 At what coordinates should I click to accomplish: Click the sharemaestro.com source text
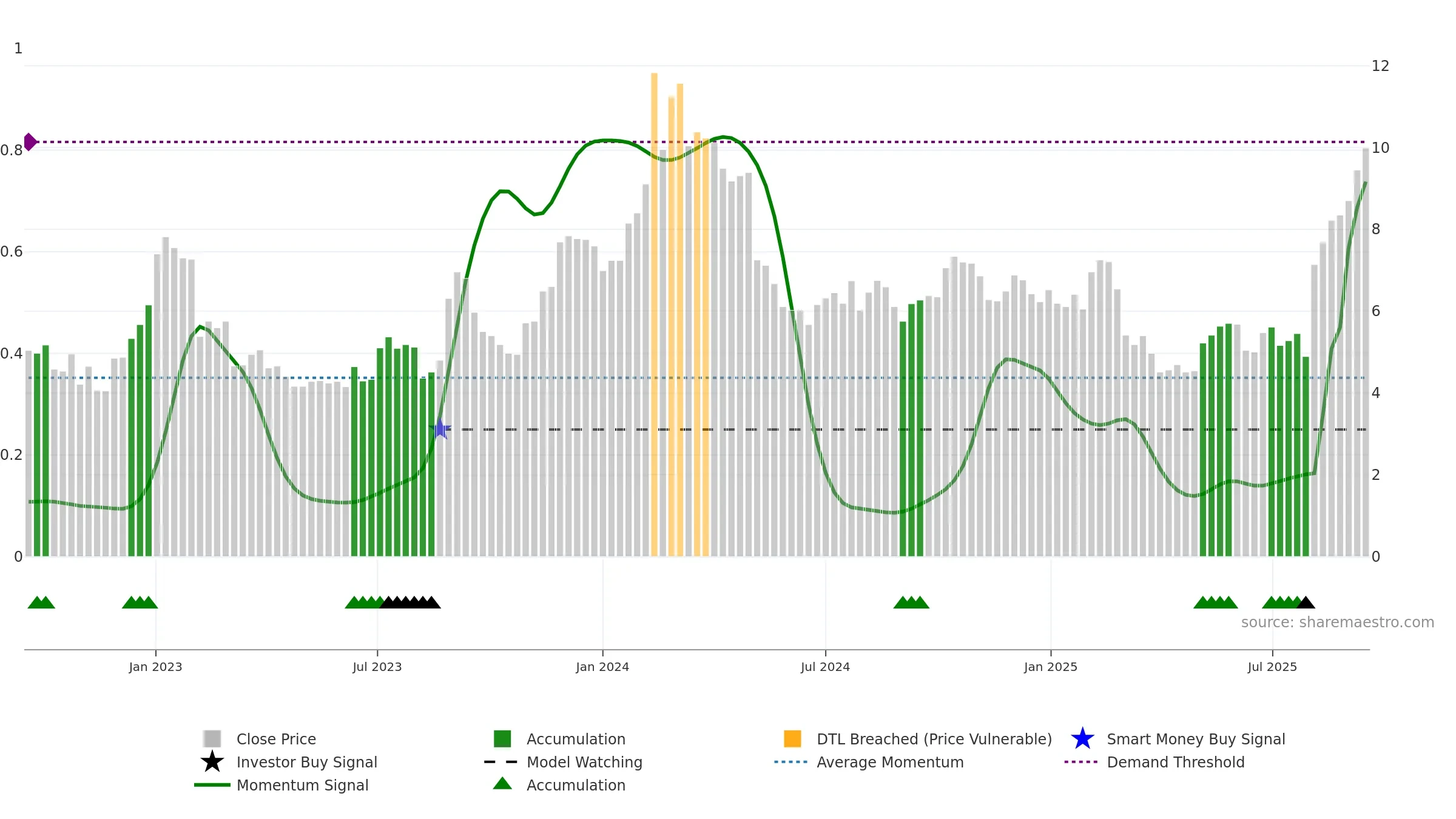1338,622
